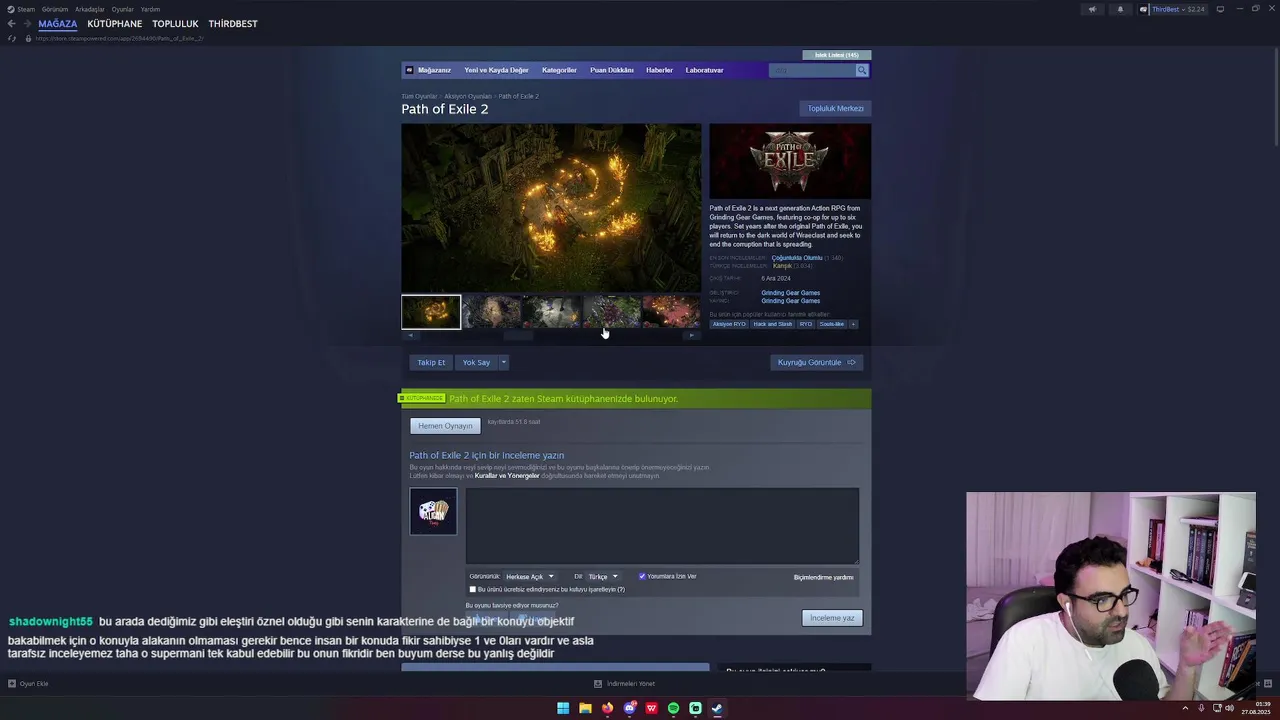Open Spotify from the taskbar
The image size is (1280, 720).
click(x=673, y=708)
